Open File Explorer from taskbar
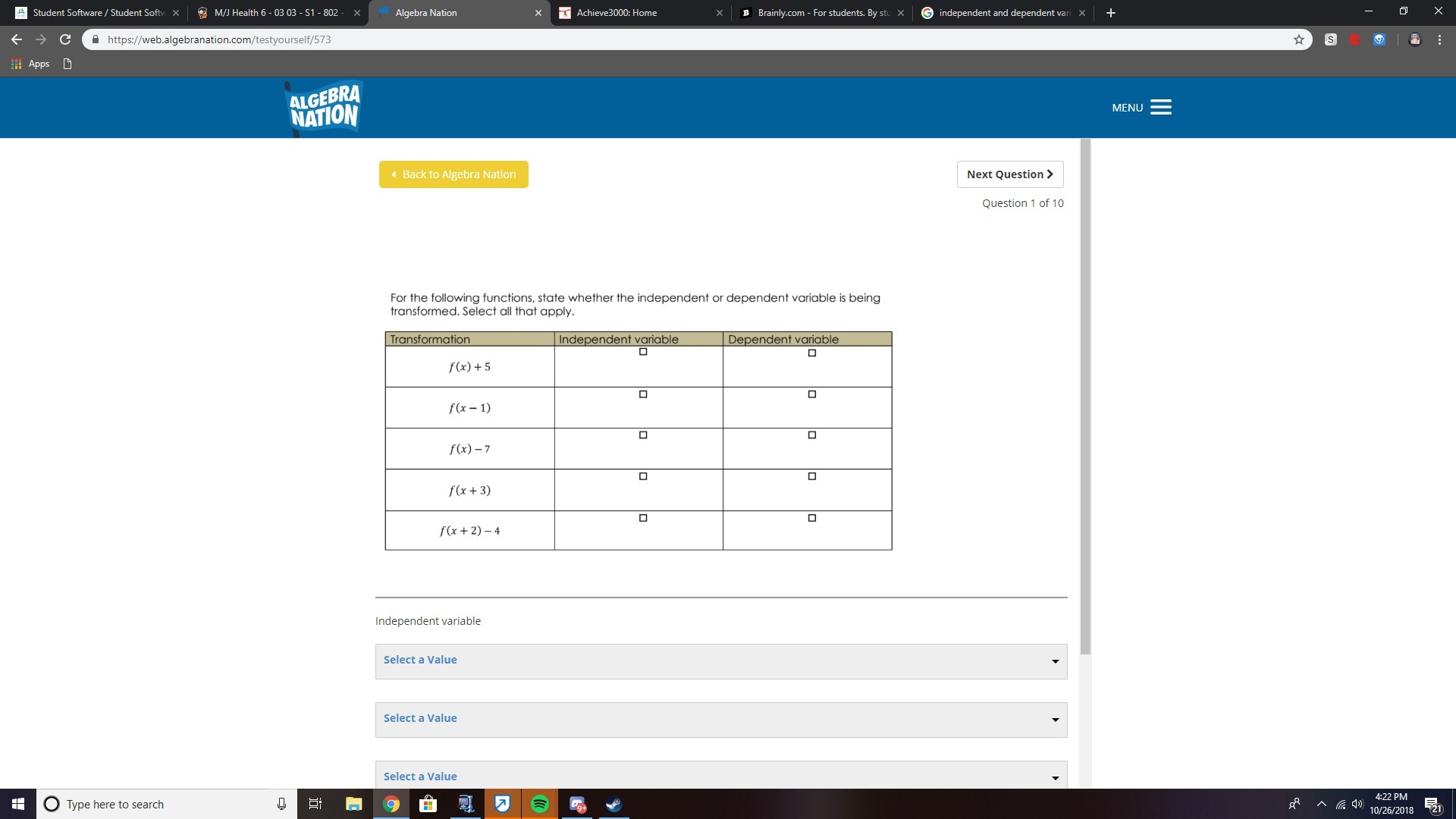This screenshot has width=1456, height=819. [353, 804]
